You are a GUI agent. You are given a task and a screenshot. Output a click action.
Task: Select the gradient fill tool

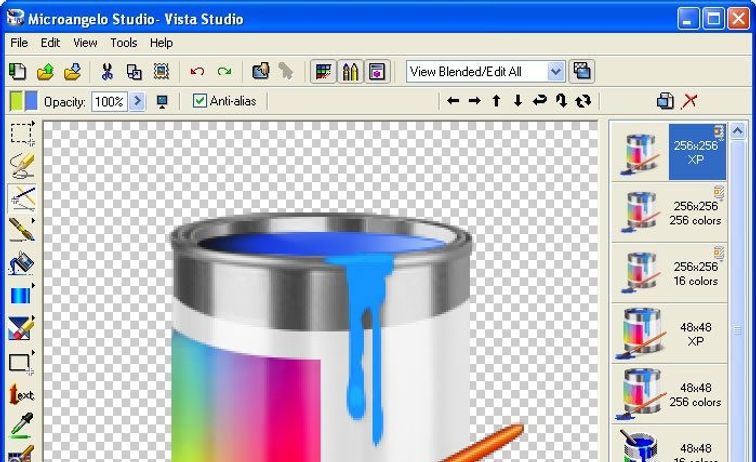21,296
